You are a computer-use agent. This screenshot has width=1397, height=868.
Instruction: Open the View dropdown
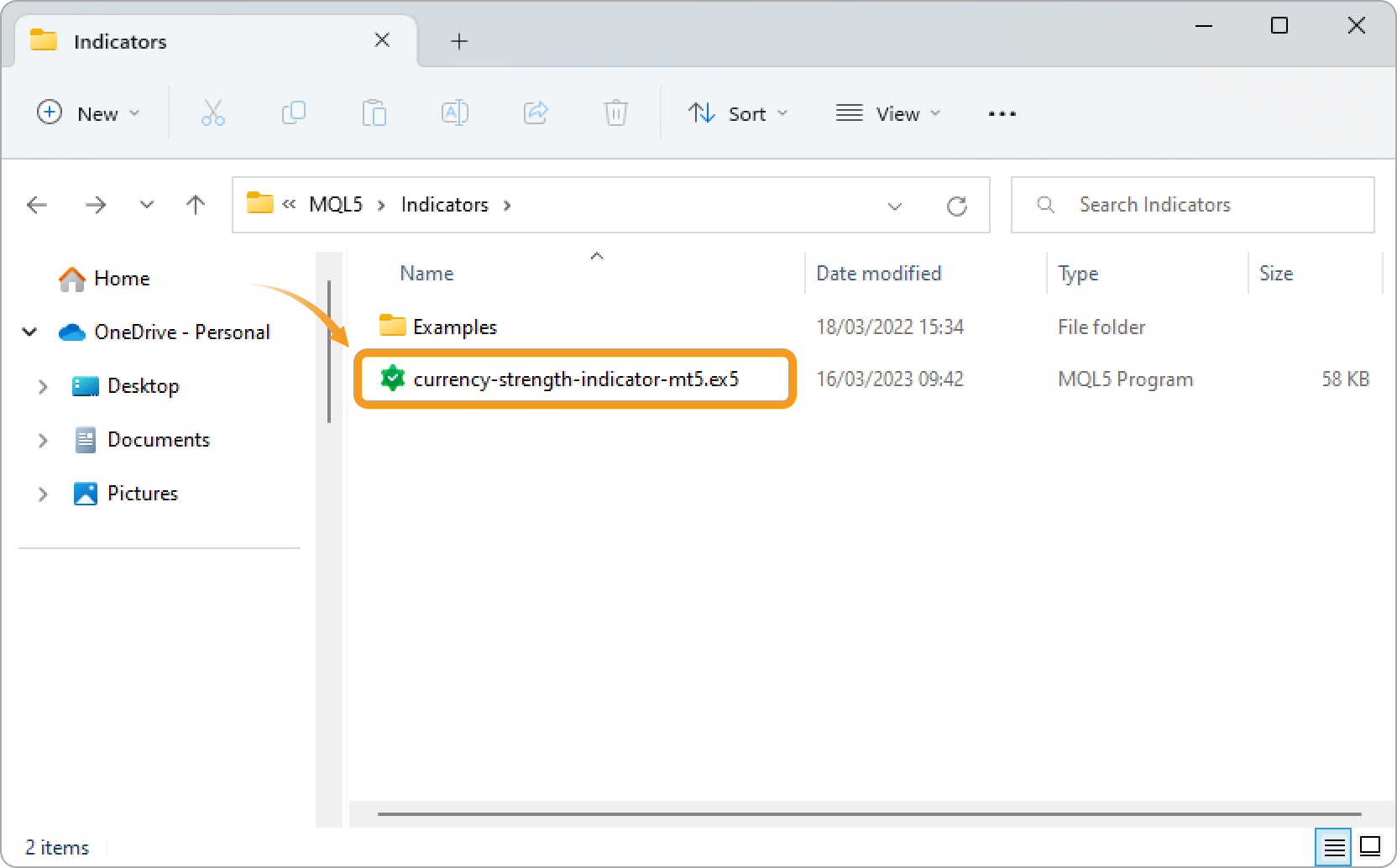(888, 113)
